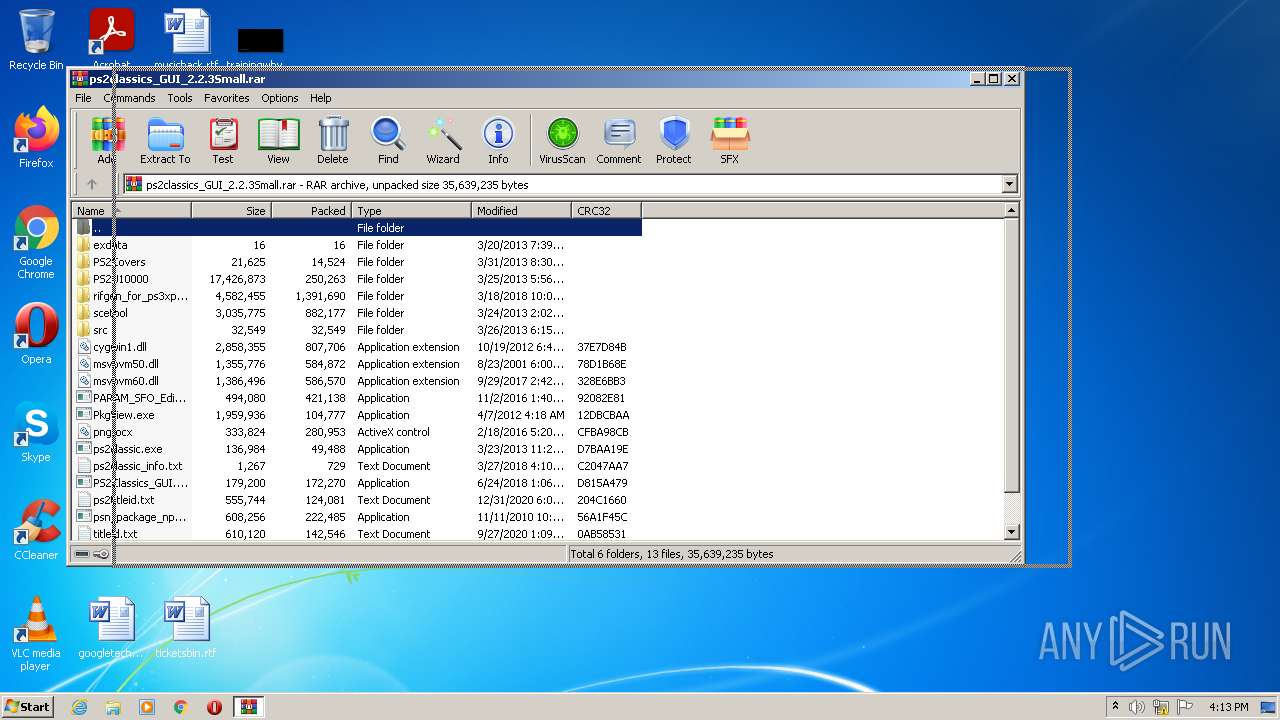This screenshot has width=1280, height=720.
Task: Click the status bar drive icon
Action: pyautogui.click(x=82, y=554)
